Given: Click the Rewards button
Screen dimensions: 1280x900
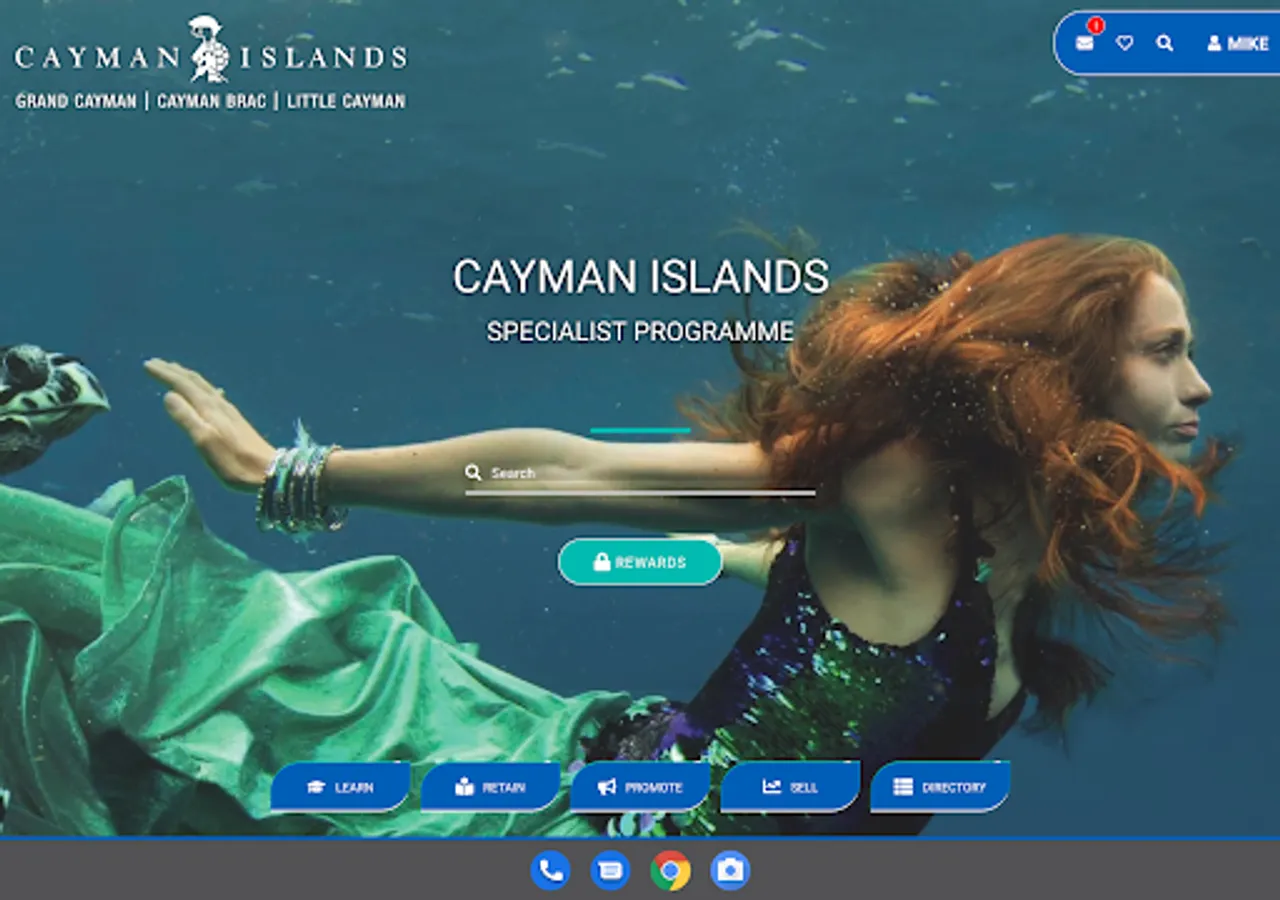Looking at the screenshot, I should 640,562.
